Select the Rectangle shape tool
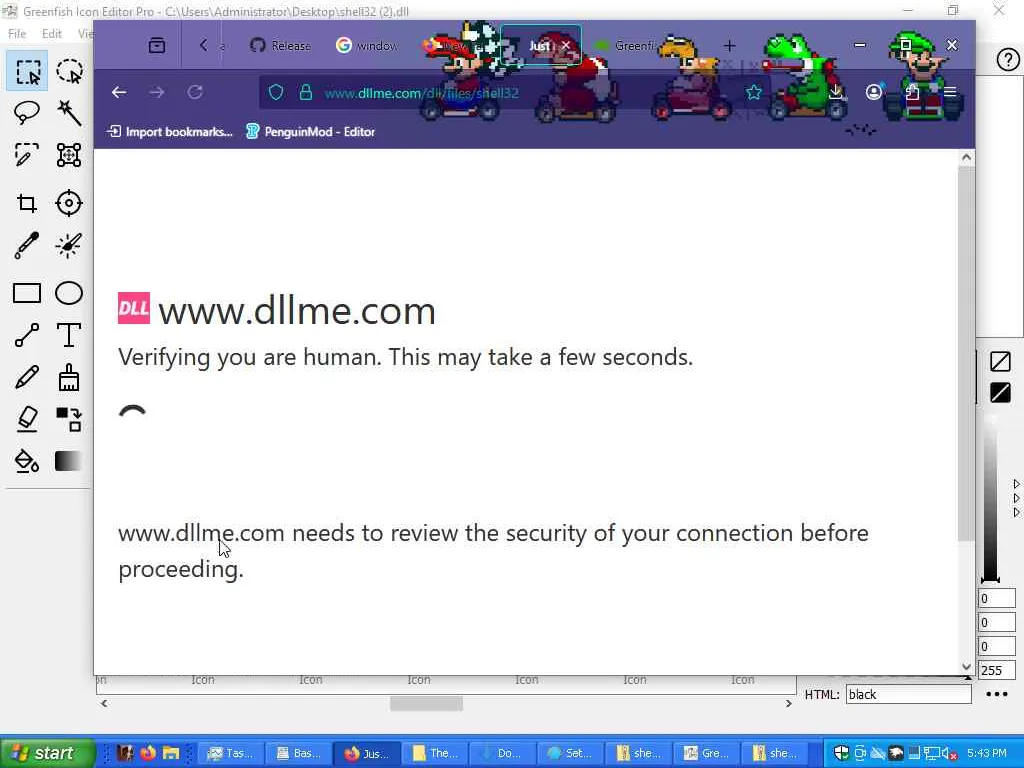This screenshot has width=1024, height=768. [x=27, y=293]
